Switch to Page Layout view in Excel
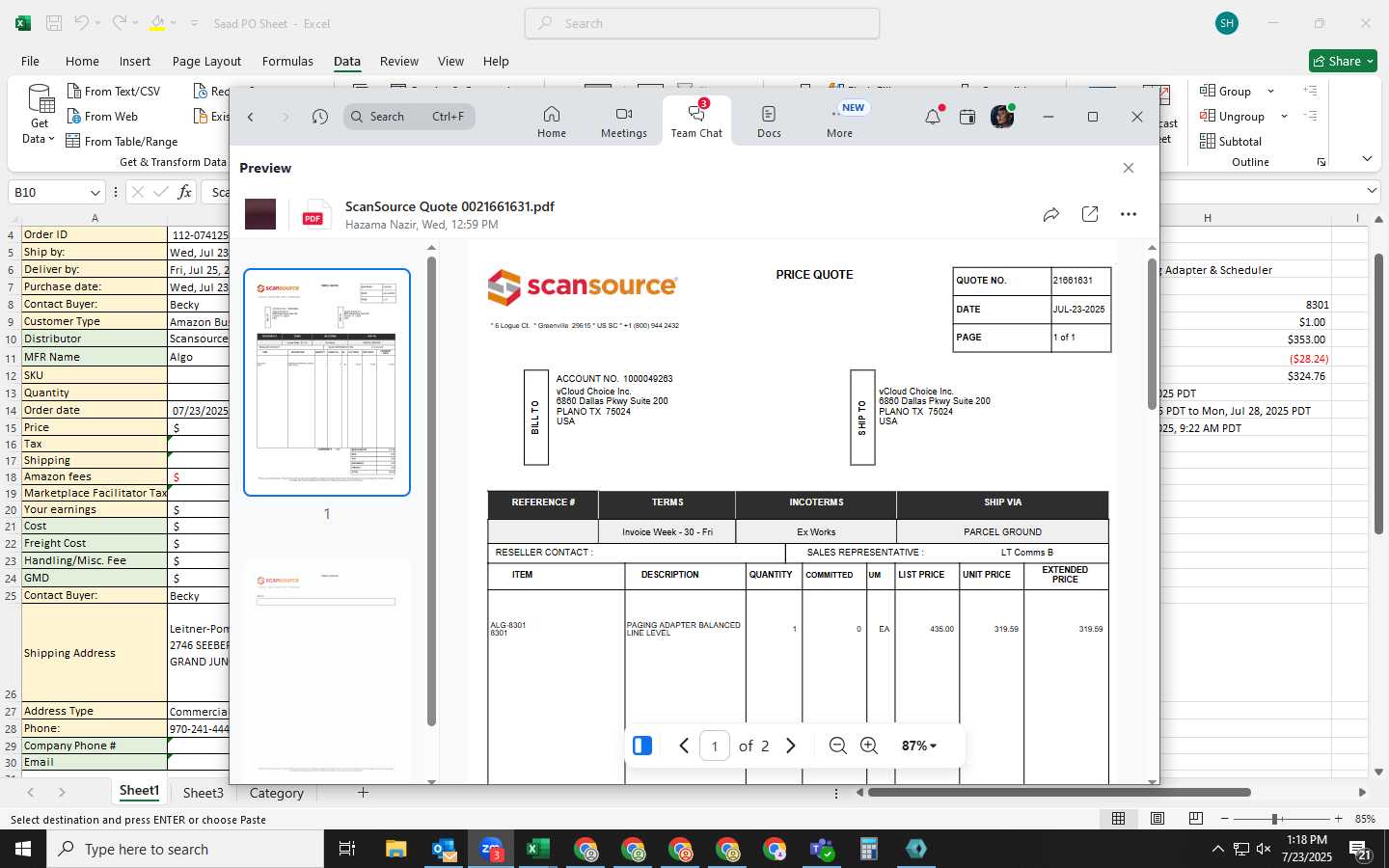Image resolution: width=1389 pixels, height=868 pixels. point(1157,818)
